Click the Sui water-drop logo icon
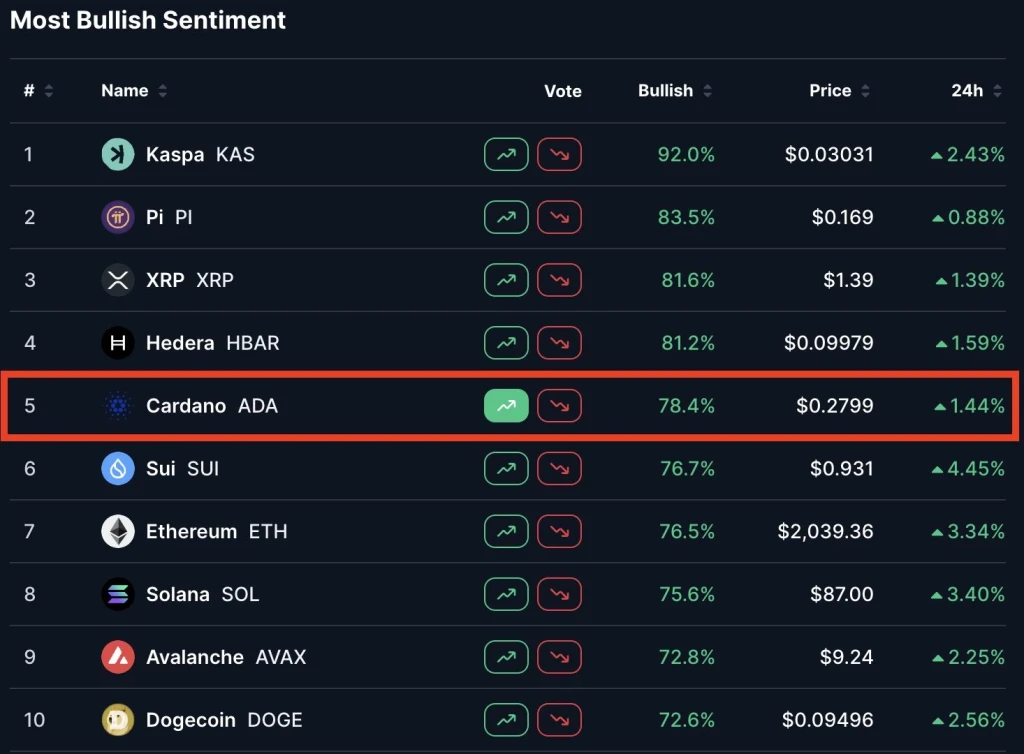The width and height of the screenshot is (1024, 754). [x=118, y=468]
